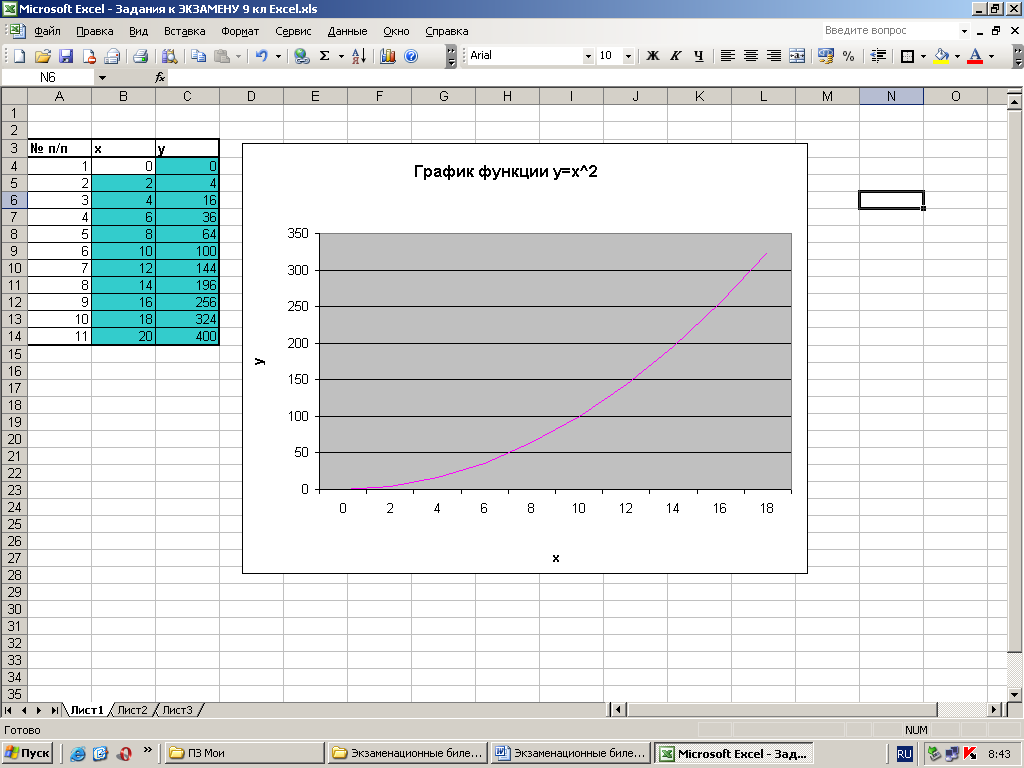
Task: Apply the Borders button
Action: [x=907, y=56]
